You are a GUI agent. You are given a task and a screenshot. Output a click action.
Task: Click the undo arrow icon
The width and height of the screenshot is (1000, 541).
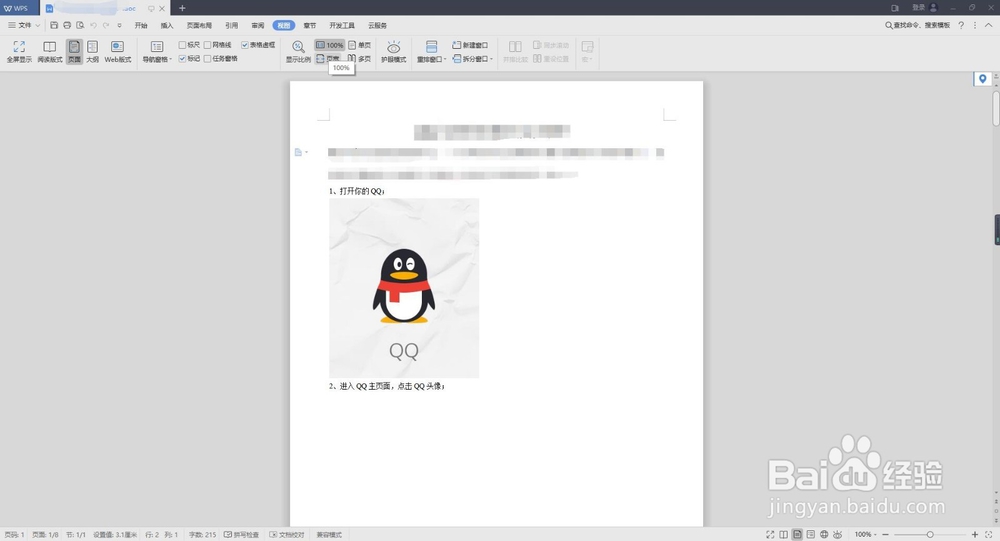click(x=93, y=26)
